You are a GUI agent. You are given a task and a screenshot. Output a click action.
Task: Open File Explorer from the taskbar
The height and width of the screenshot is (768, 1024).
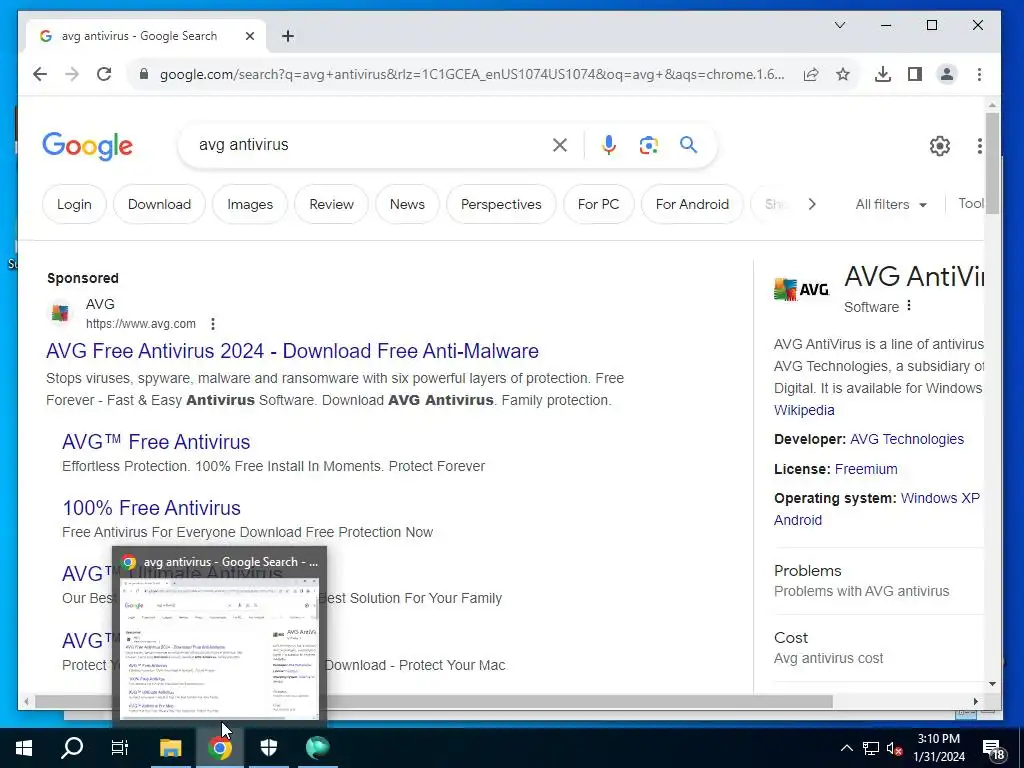click(x=170, y=748)
